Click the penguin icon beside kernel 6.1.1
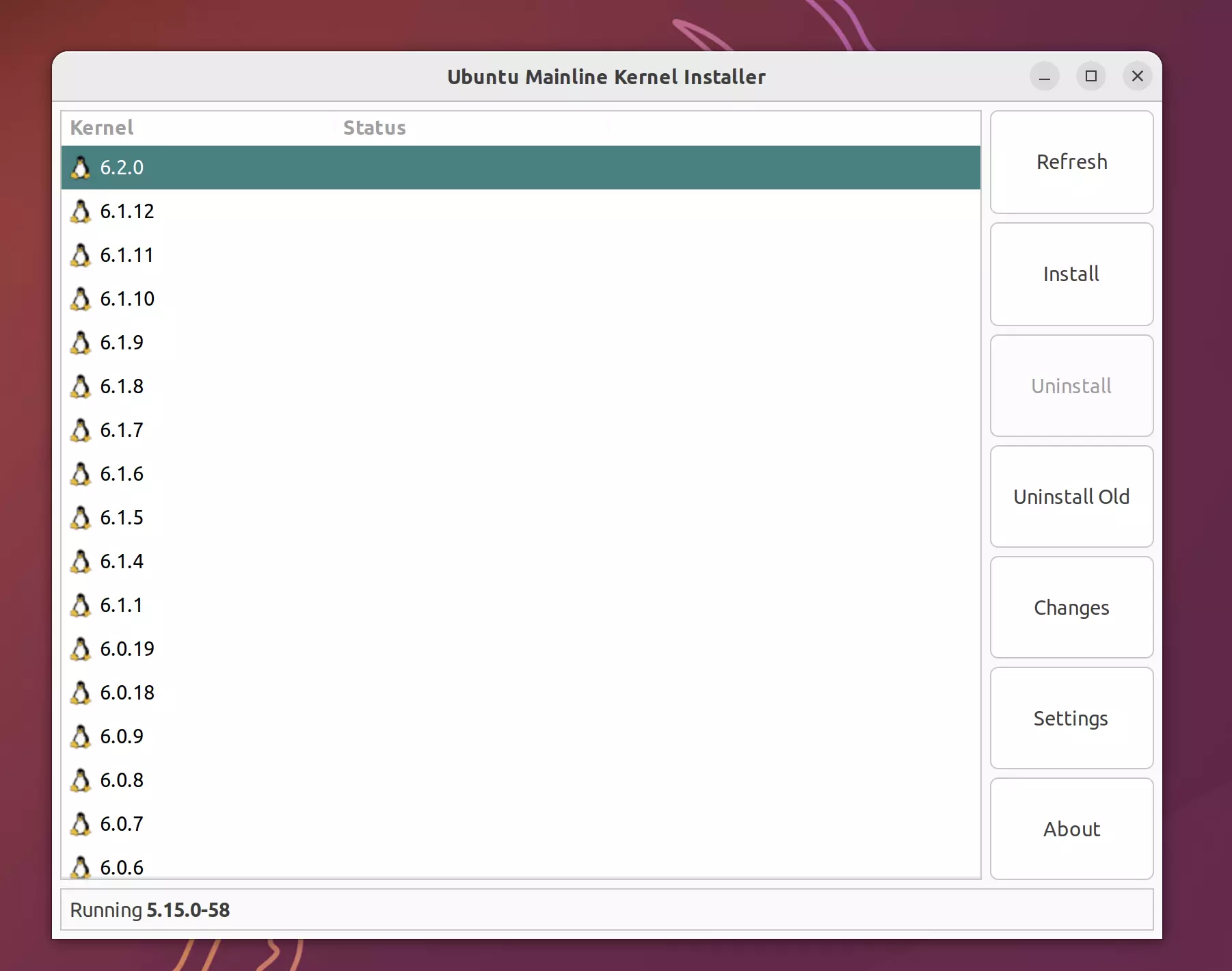 (81, 605)
